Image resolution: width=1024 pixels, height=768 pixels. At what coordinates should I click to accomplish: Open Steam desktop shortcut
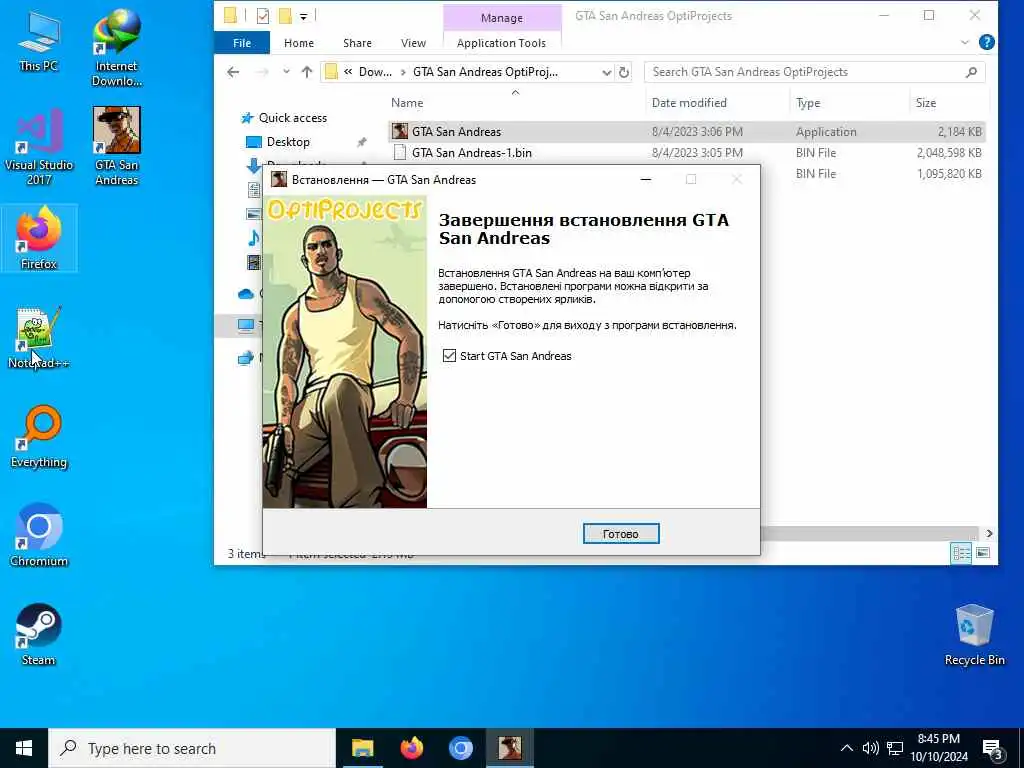tap(39, 635)
